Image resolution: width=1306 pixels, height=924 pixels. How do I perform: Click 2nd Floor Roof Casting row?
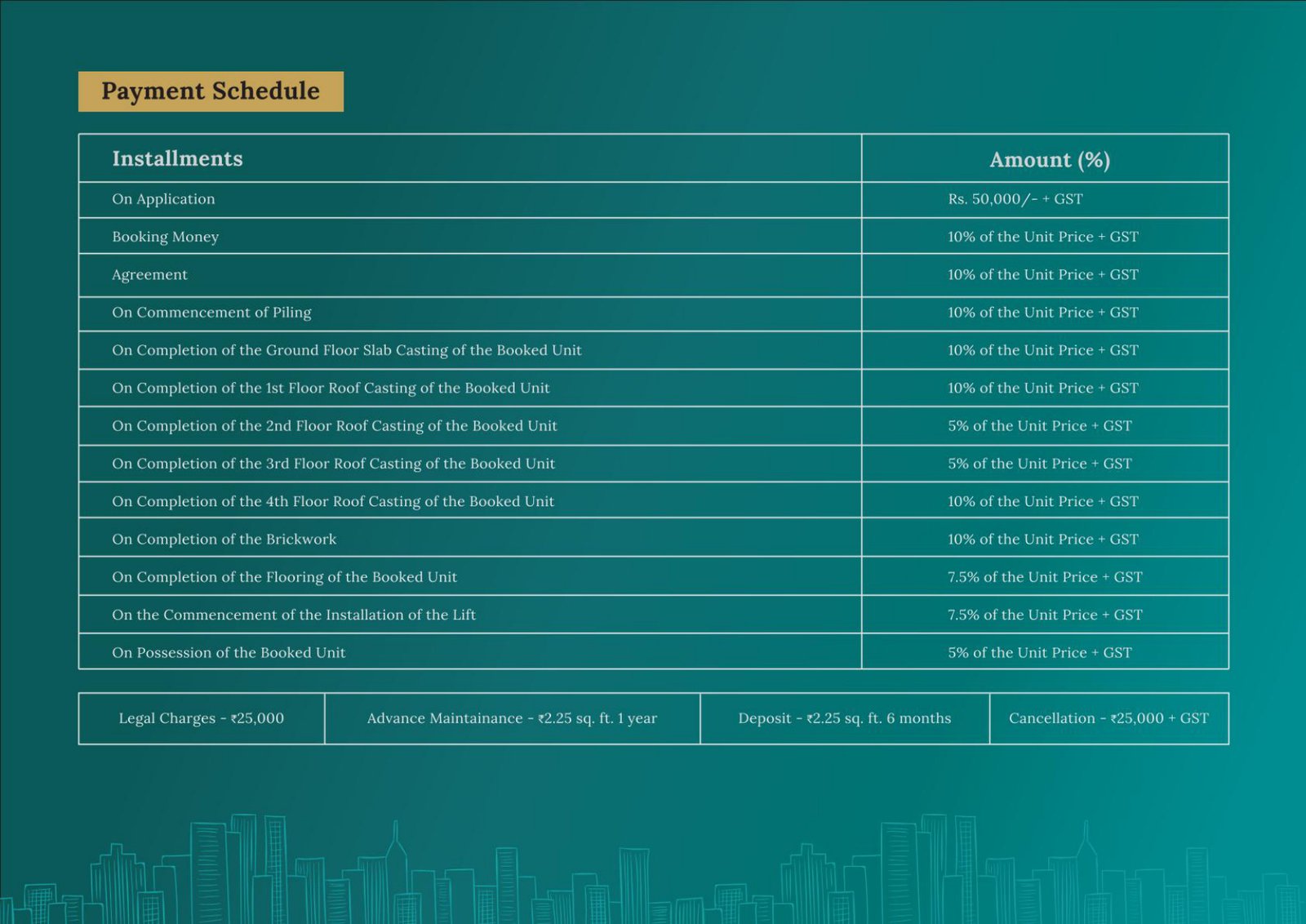pos(654,426)
